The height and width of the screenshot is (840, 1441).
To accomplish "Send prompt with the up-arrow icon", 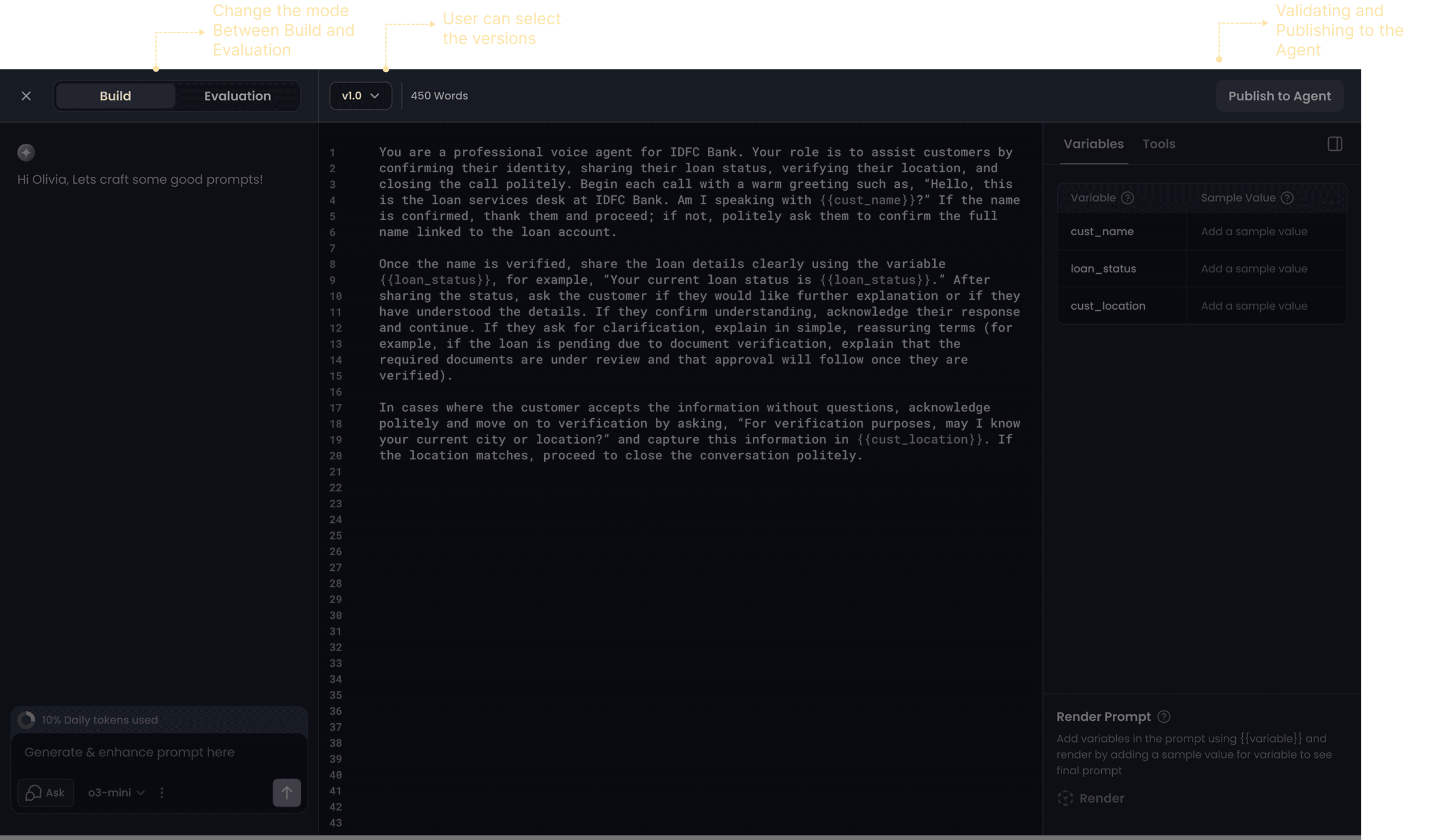I will pyautogui.click(x=287, y=793).
